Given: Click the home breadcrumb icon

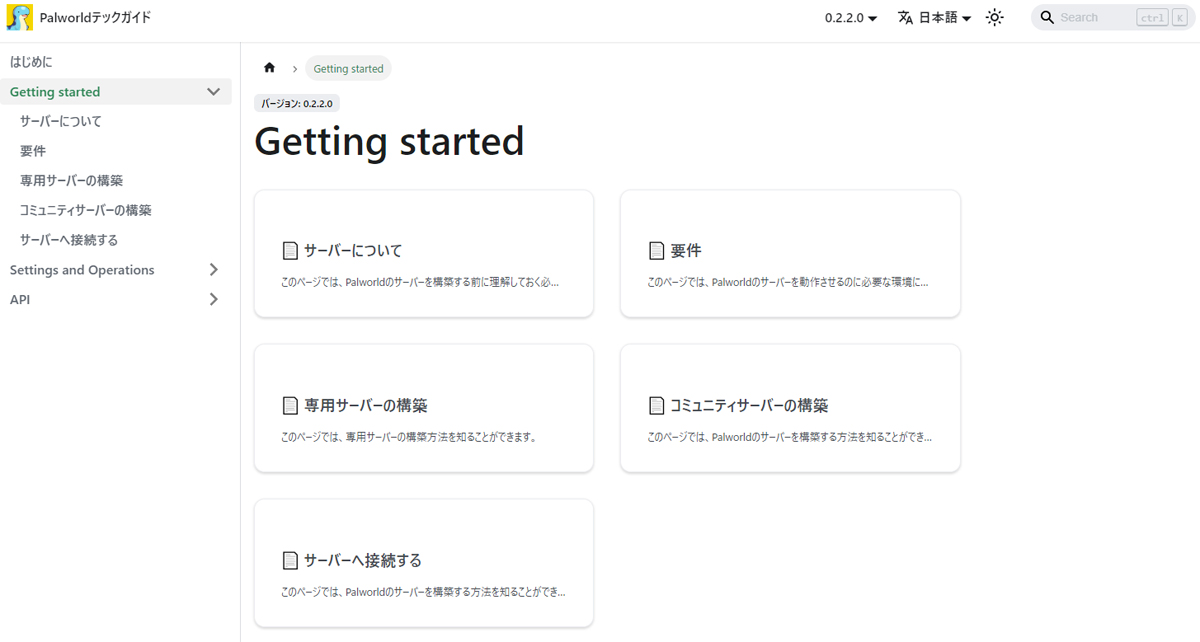Looking at the screenshot, I should click(269, 68).
